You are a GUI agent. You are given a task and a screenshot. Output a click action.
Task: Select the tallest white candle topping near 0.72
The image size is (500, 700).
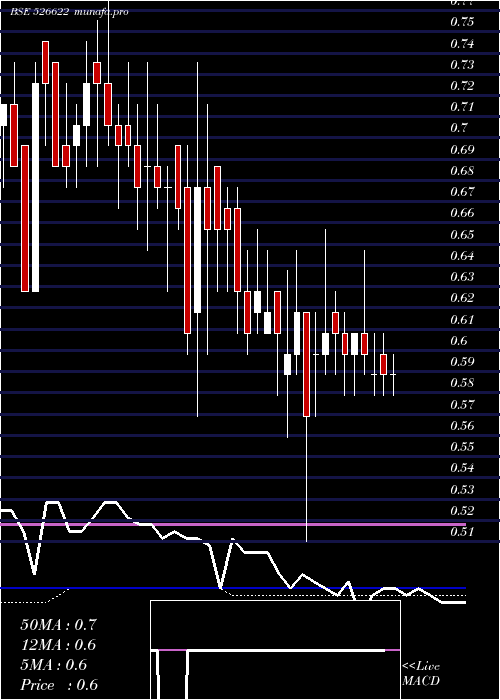35,187
